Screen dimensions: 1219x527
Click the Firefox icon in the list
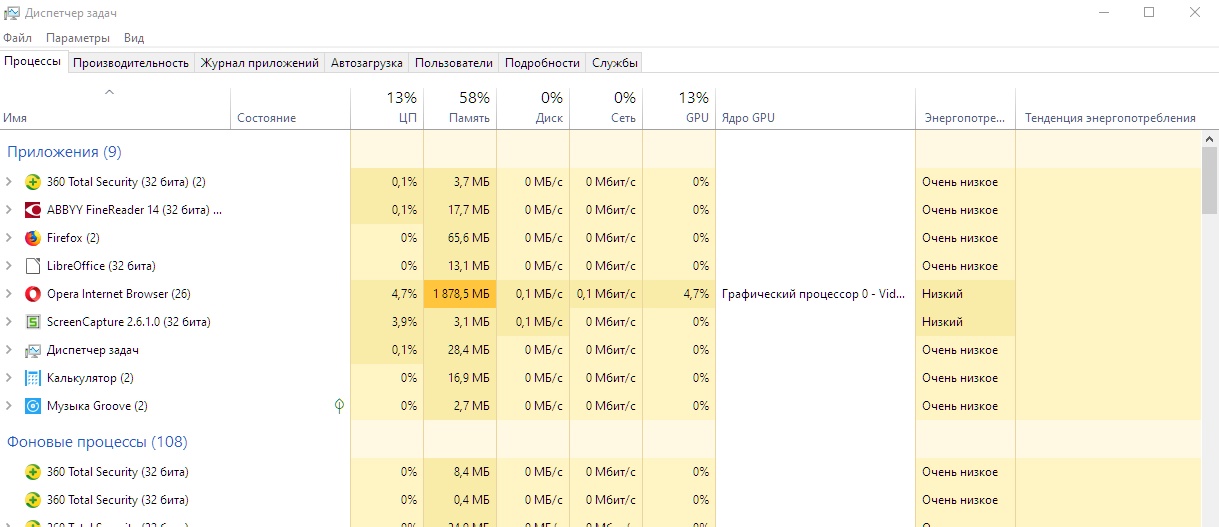(33, 238)
